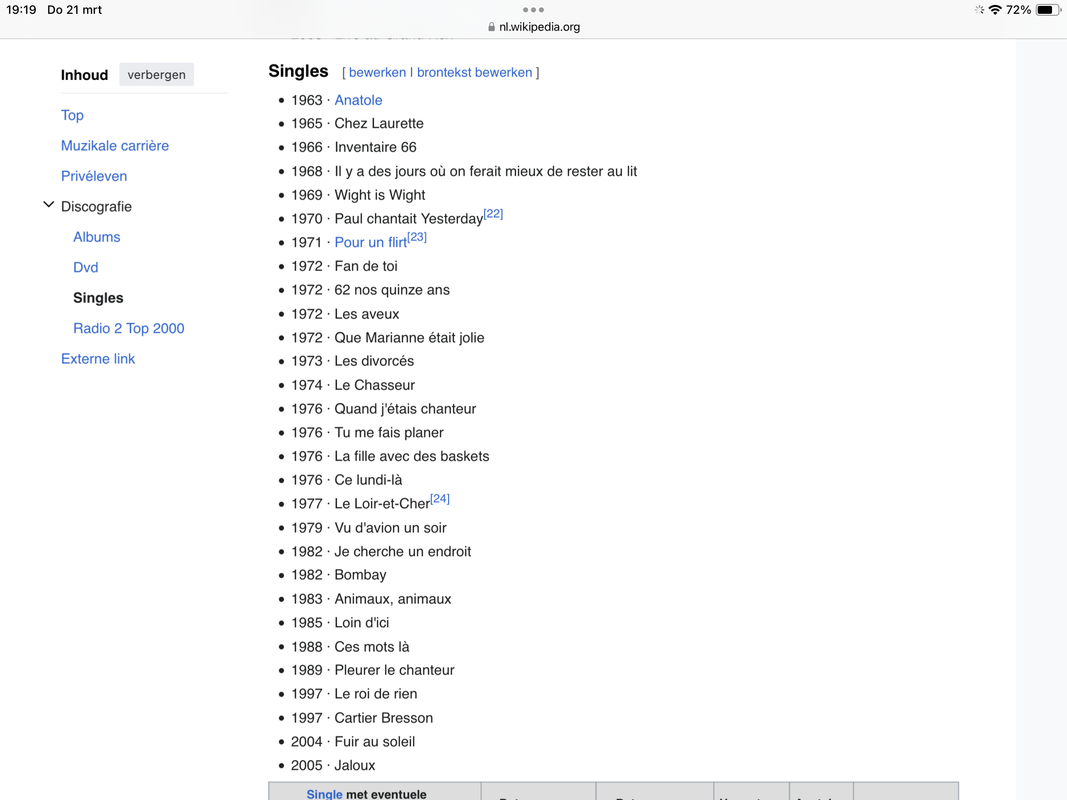Collapse the Discografie section chevron

click(48, 205)
